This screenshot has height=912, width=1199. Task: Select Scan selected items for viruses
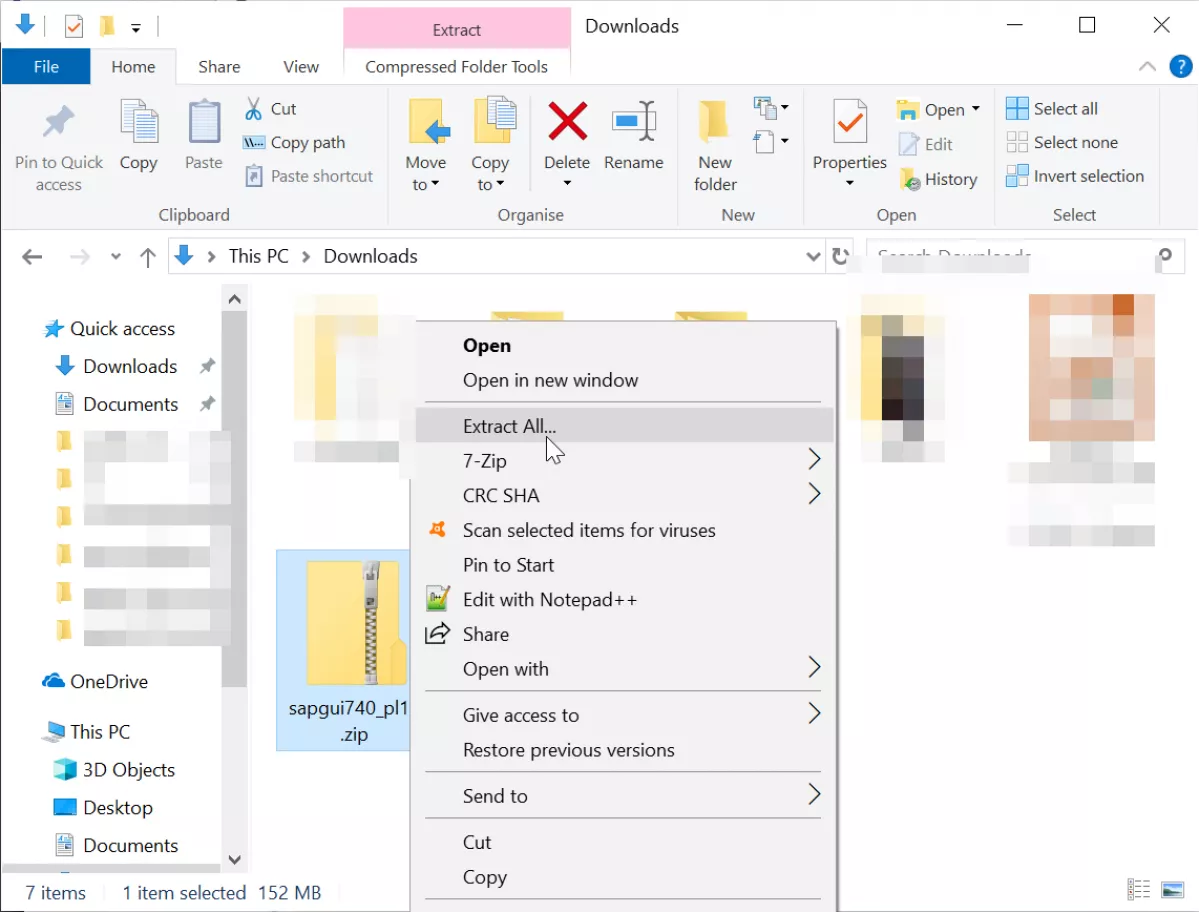pyautogui.click(x=625, y=530)
